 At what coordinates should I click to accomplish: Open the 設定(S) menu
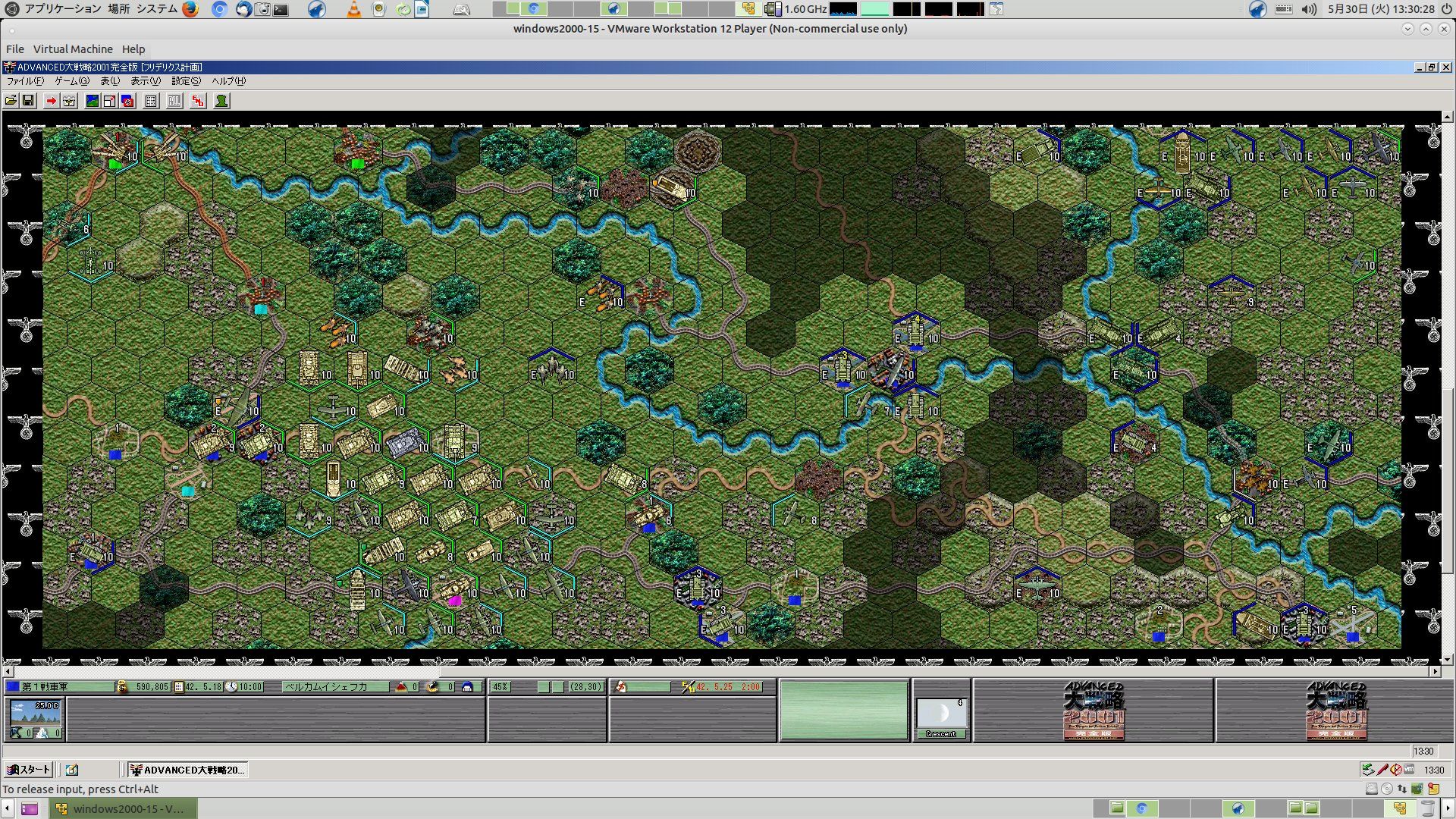pyautogui.click(x=186, y=81)
